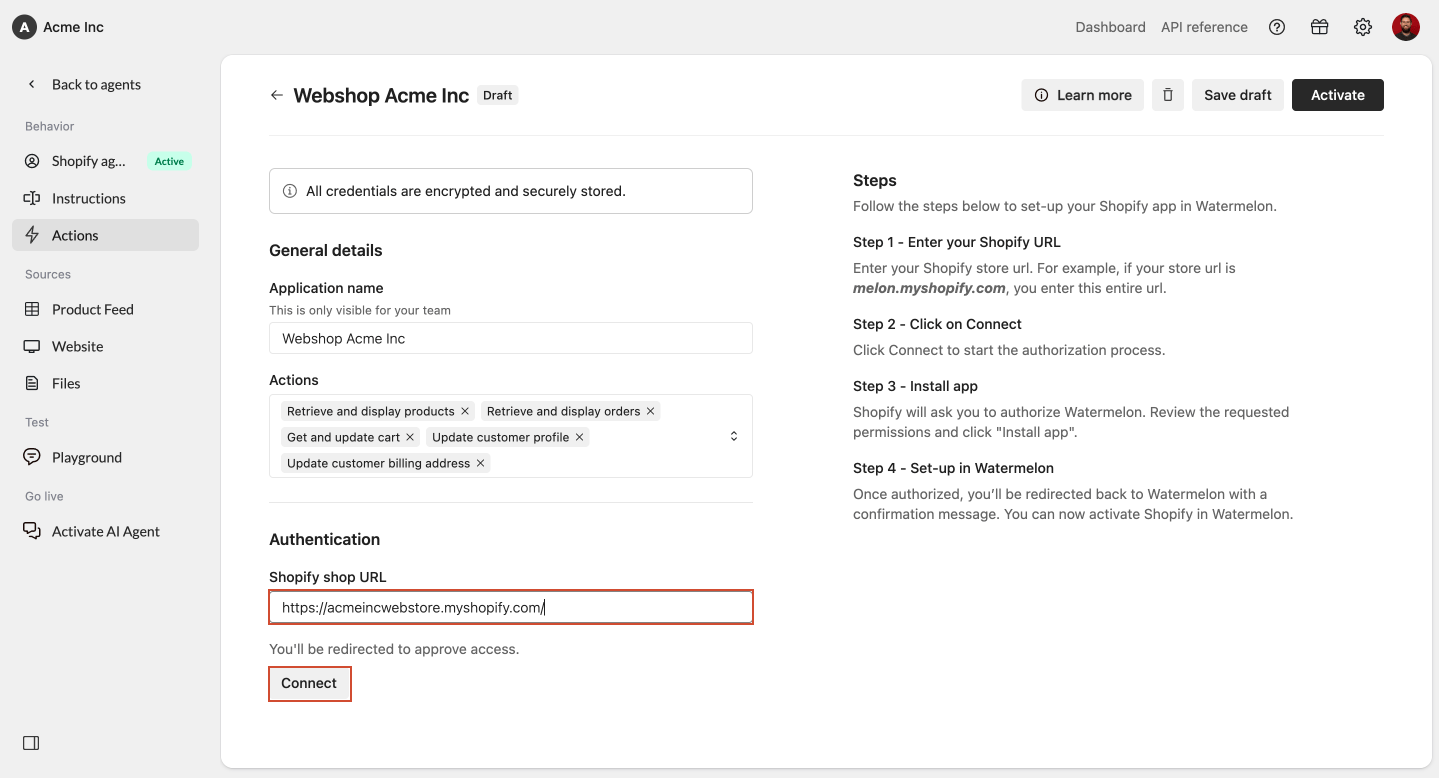Click the encrypted credentials info icon
Screen dimensions: 1439x778
pos(290,191)
